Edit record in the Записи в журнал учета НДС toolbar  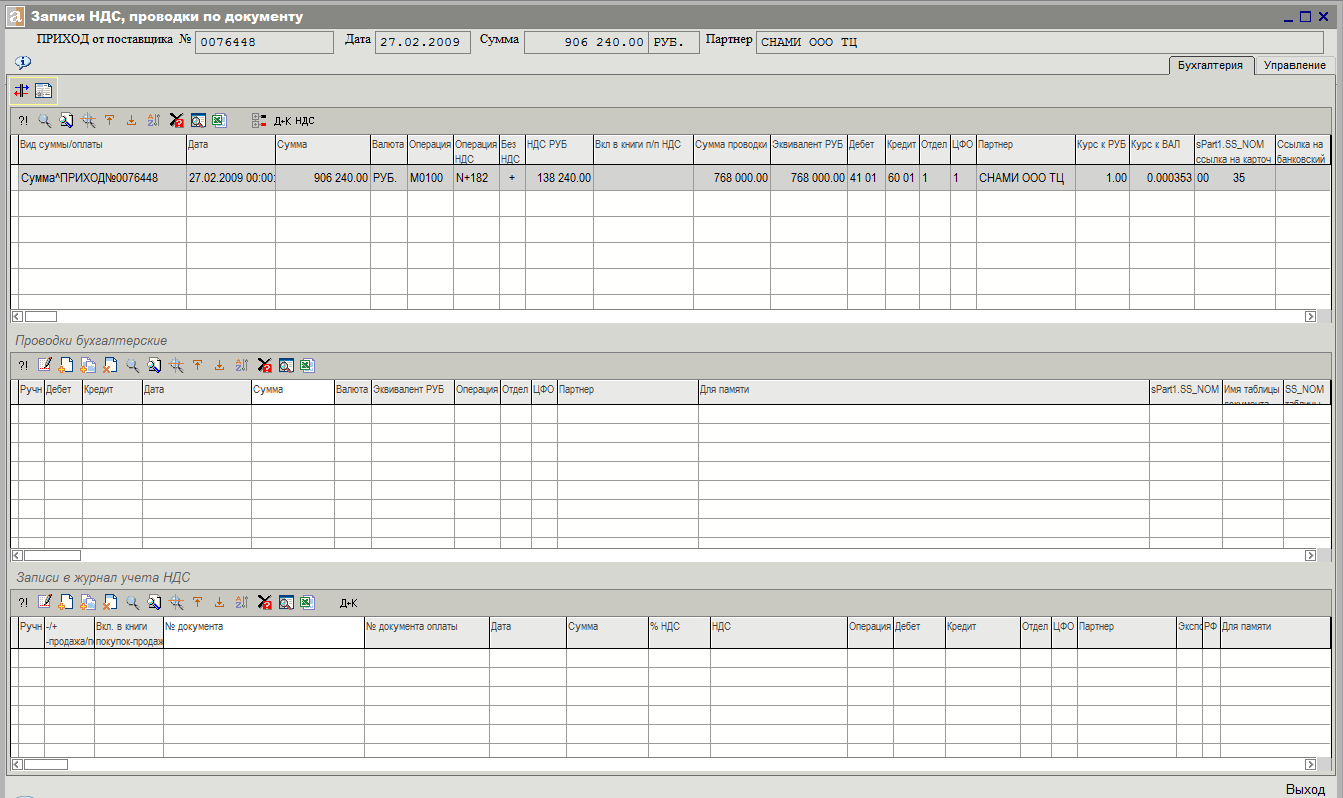[x=44, y=602]
